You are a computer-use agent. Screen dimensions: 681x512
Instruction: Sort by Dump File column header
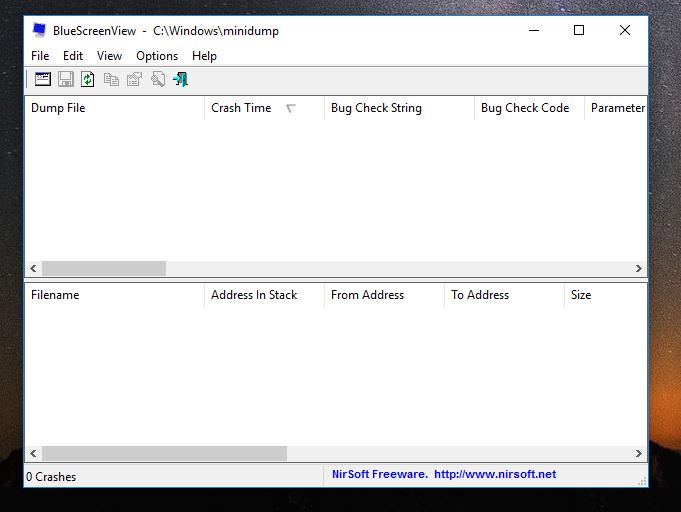coord(115,108)
